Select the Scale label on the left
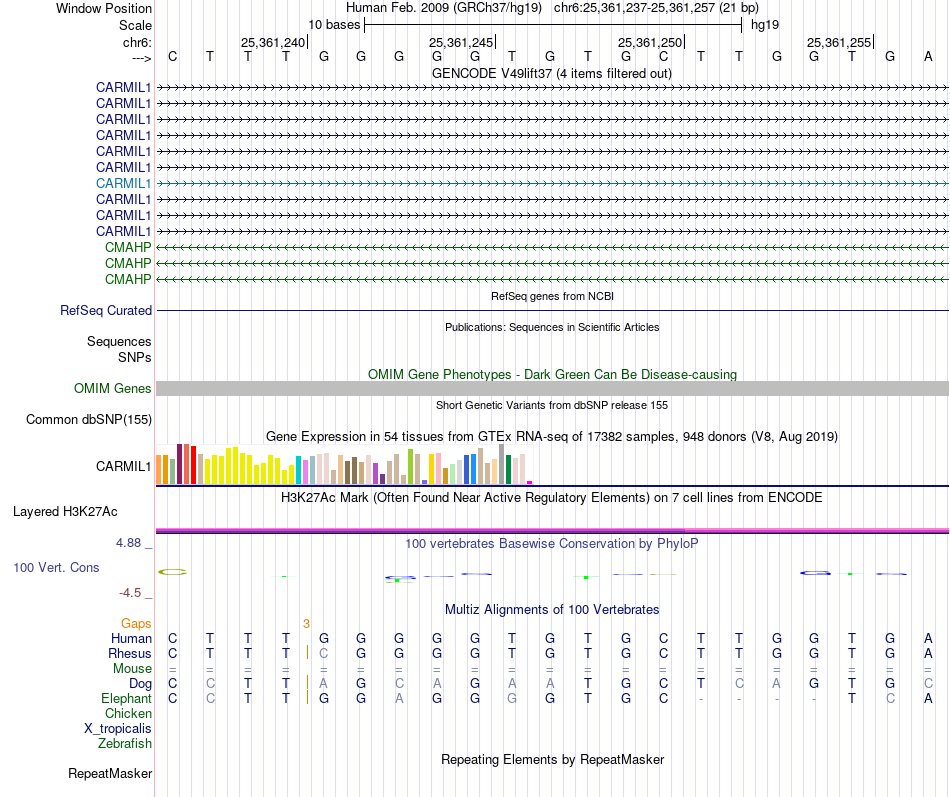This screenshot has width=950, height=797. point(135,25)
